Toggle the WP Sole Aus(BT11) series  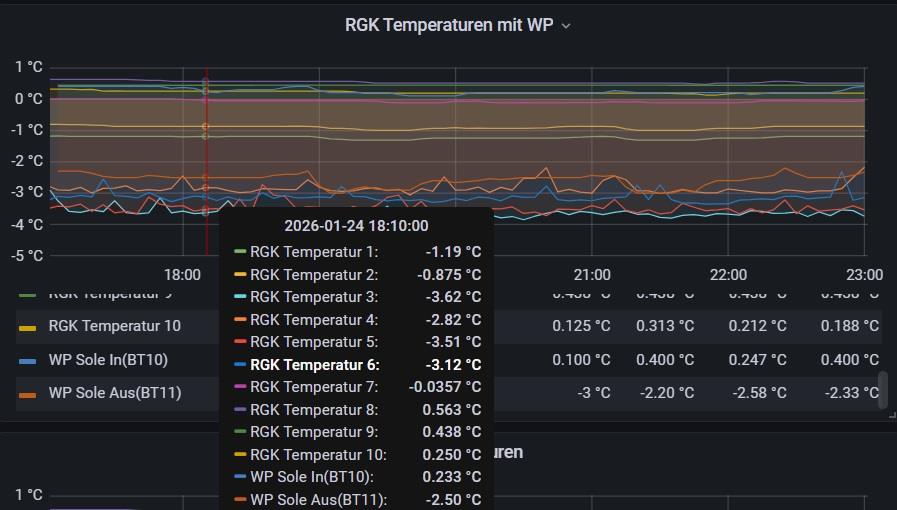[x=114, y=393]
